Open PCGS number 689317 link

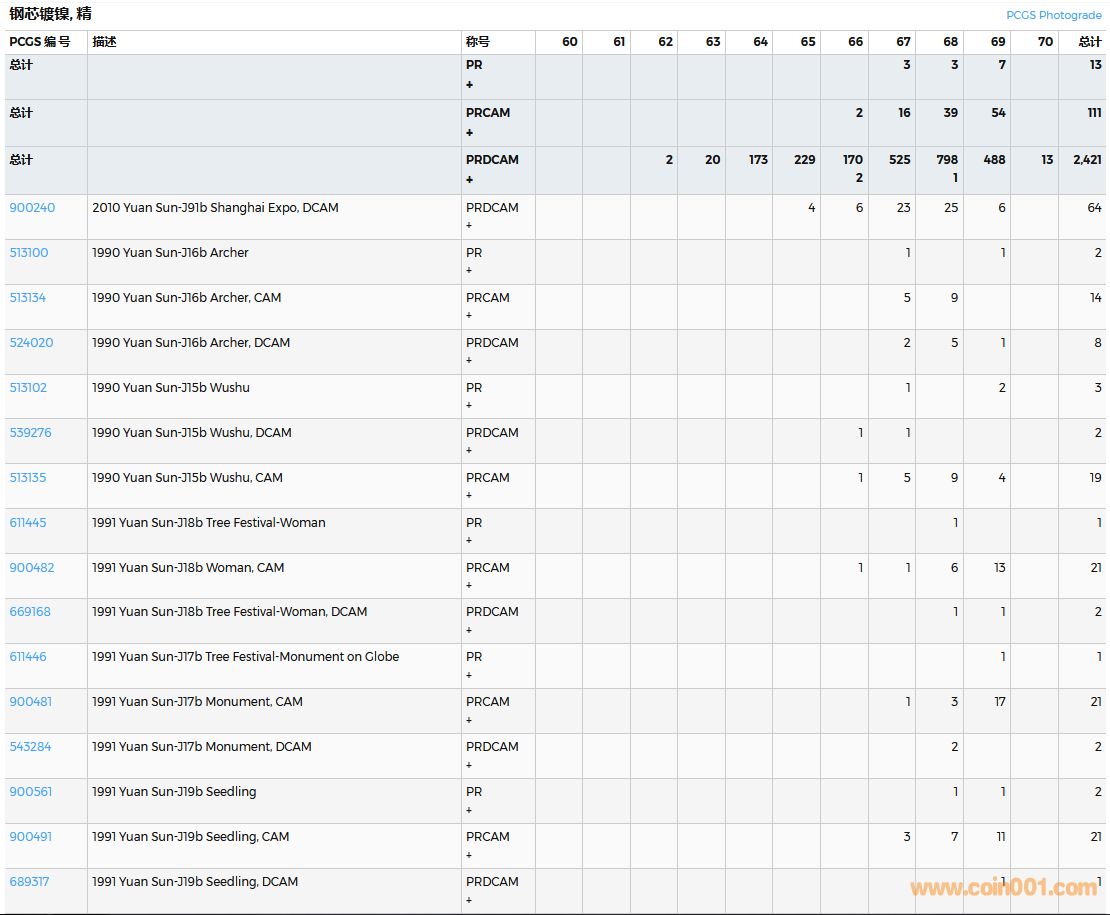(x=29, y=882)
